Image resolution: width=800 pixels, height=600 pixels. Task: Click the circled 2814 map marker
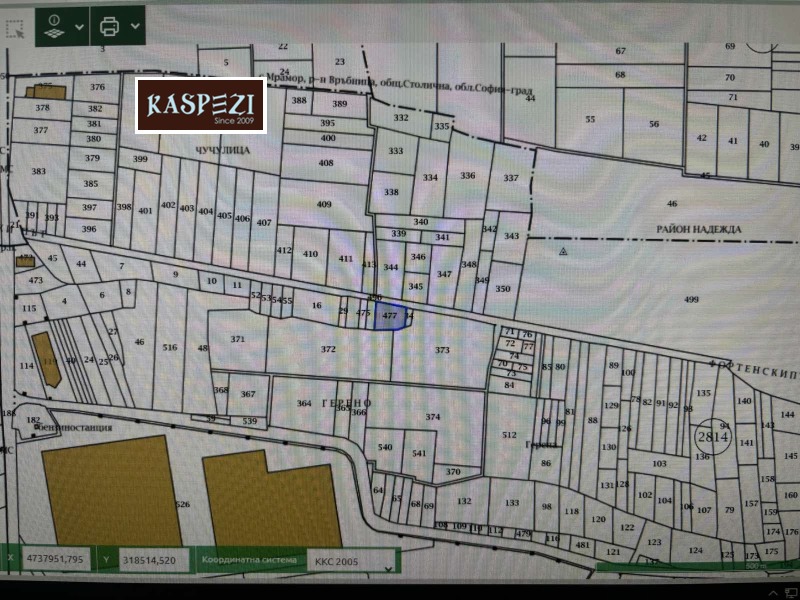(713, 437)
